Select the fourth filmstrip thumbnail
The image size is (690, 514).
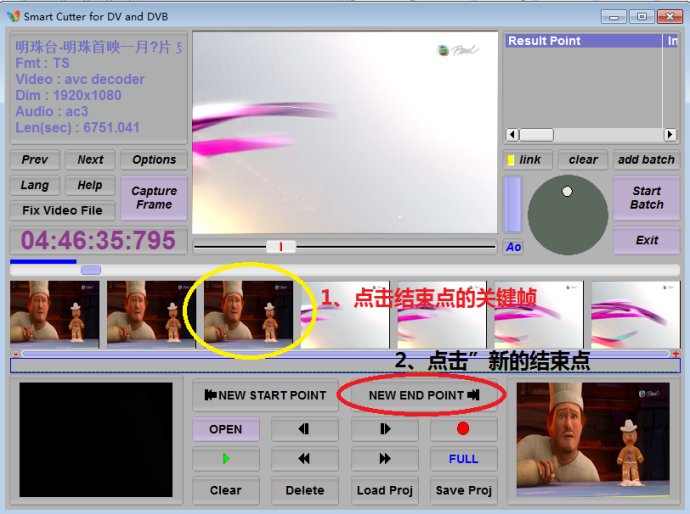tap(345, 315)
